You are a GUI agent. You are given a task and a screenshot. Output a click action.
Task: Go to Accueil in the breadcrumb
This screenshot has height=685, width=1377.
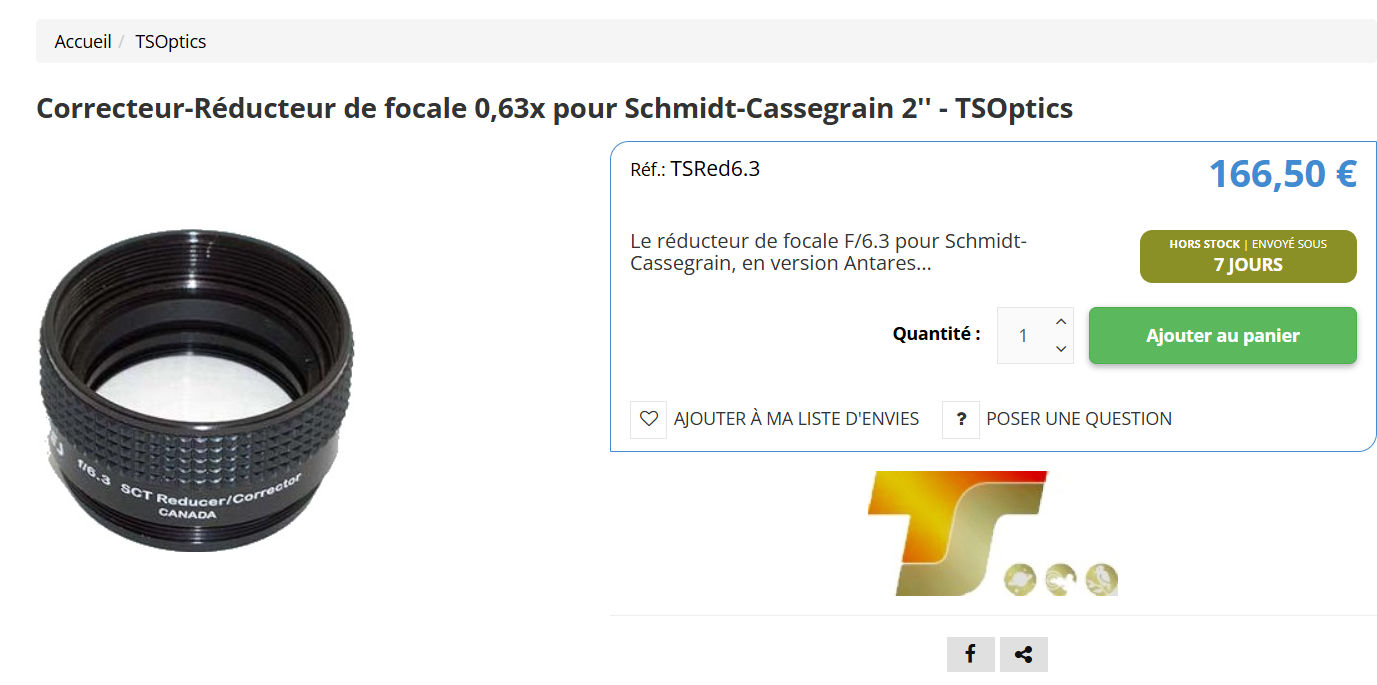click(x=83, y=42)
